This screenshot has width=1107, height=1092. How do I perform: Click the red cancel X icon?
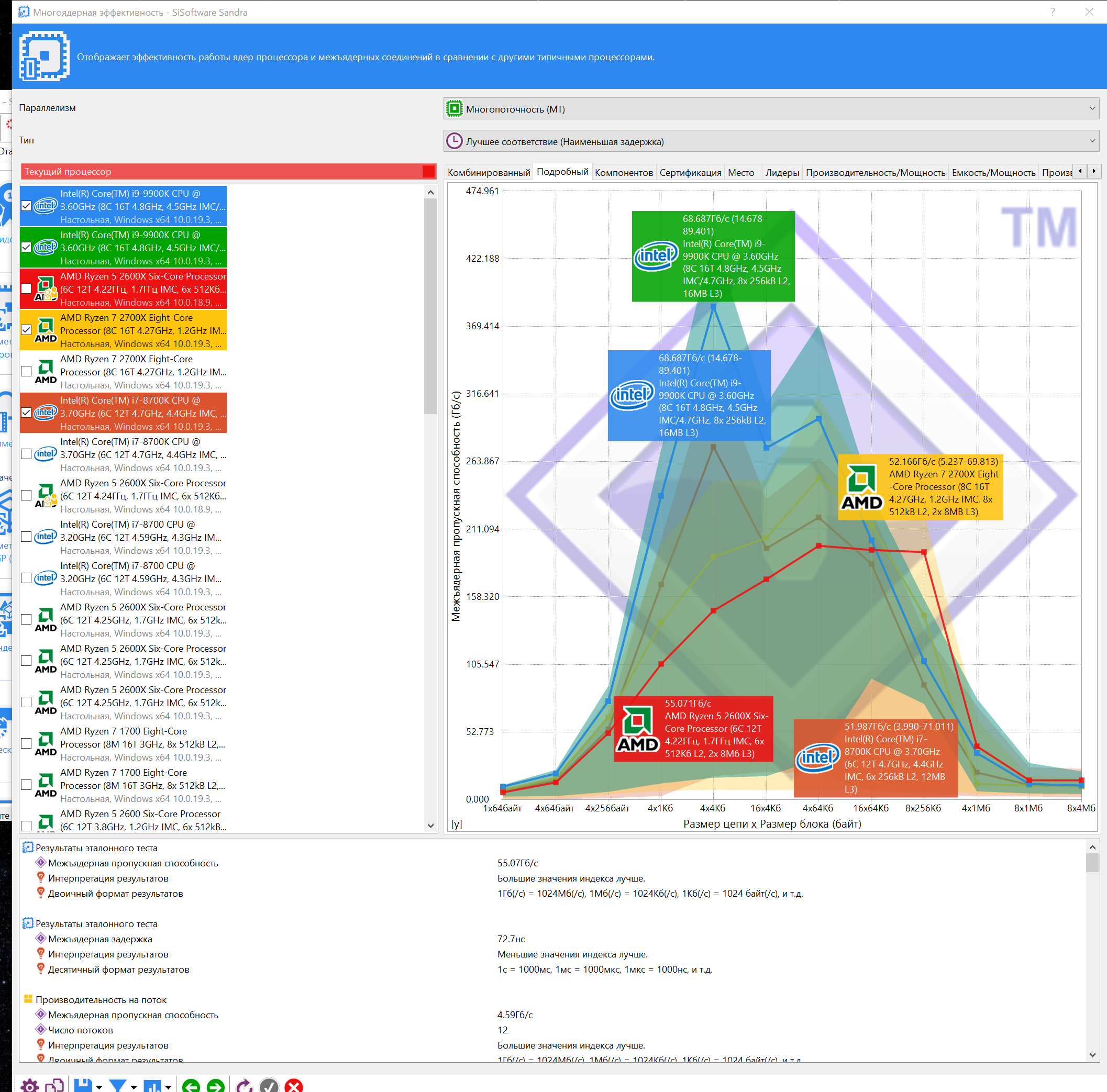[293, 1085]
